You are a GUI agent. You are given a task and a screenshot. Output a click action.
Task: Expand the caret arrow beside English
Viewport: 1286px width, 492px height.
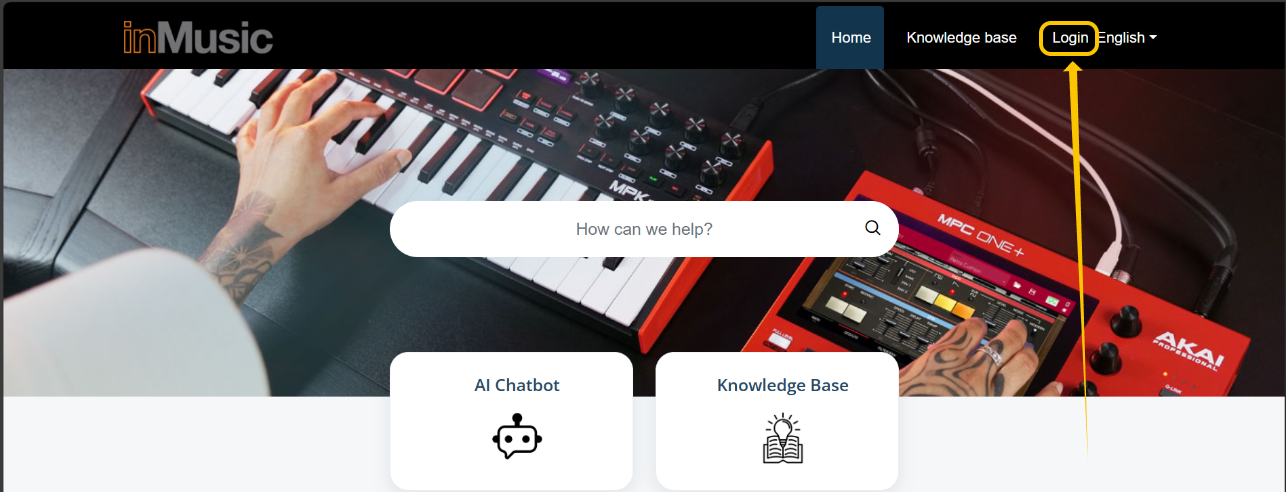point(1153,38)
